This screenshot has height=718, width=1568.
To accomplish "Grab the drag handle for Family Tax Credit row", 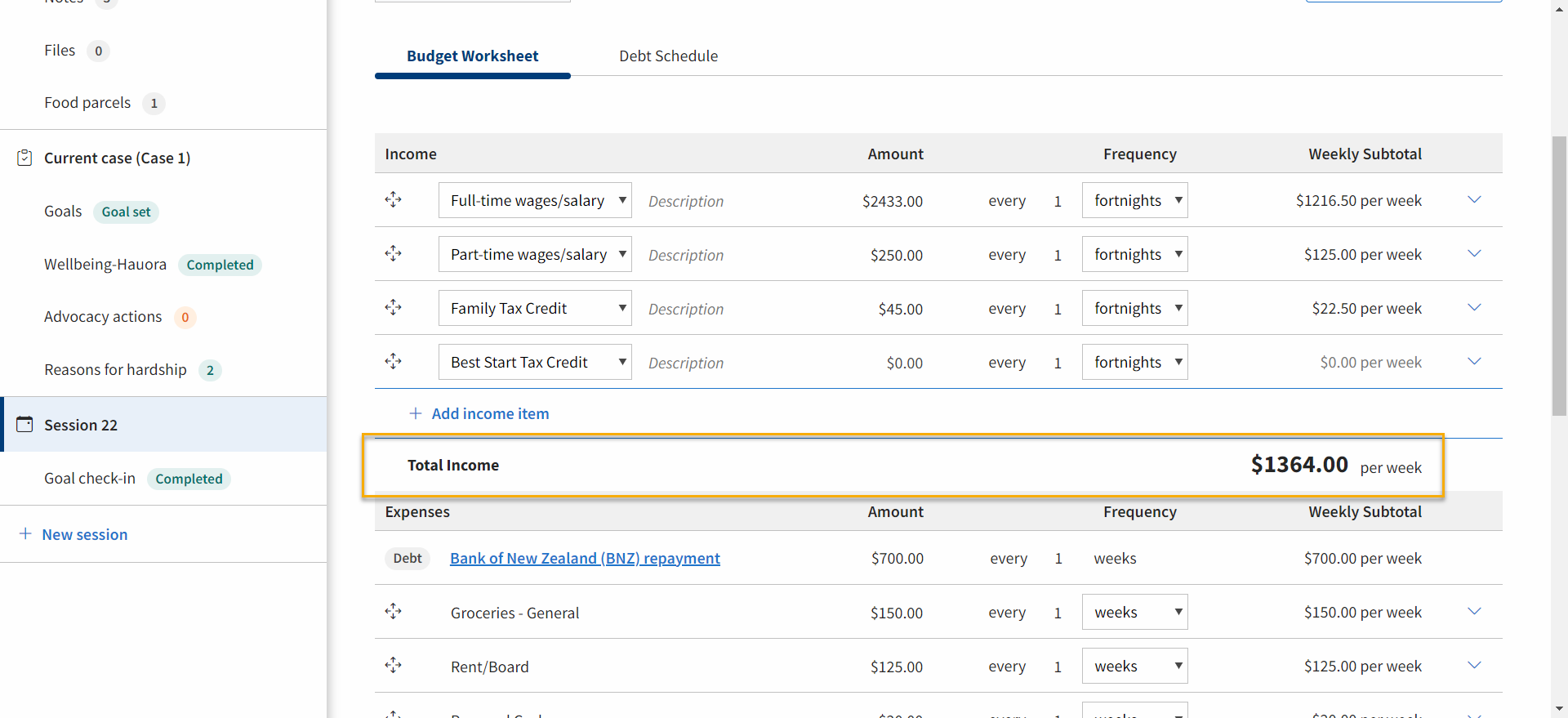I will 393,307.
